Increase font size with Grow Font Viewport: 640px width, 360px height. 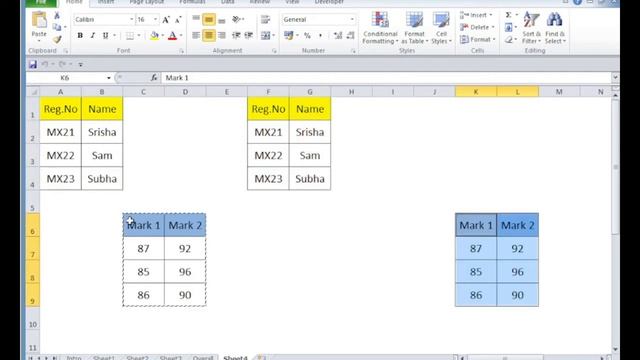pos(166,20)
